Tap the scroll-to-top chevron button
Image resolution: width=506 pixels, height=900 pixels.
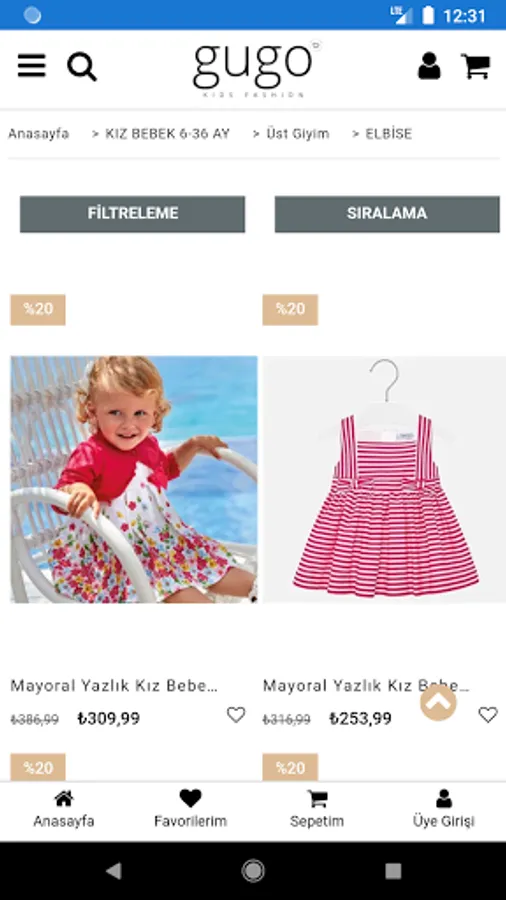tap(438, 702)
